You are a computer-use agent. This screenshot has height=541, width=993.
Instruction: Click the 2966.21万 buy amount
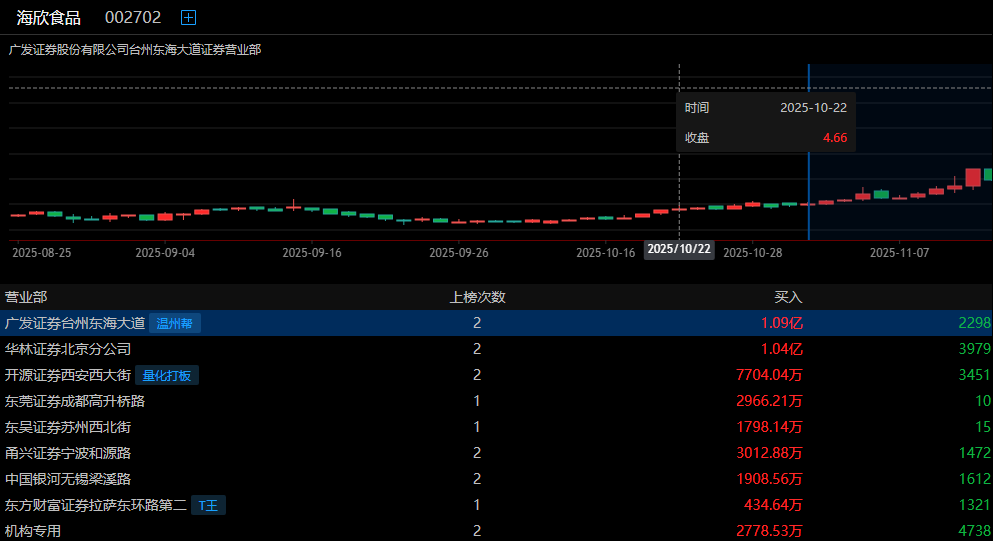[769, 401]
